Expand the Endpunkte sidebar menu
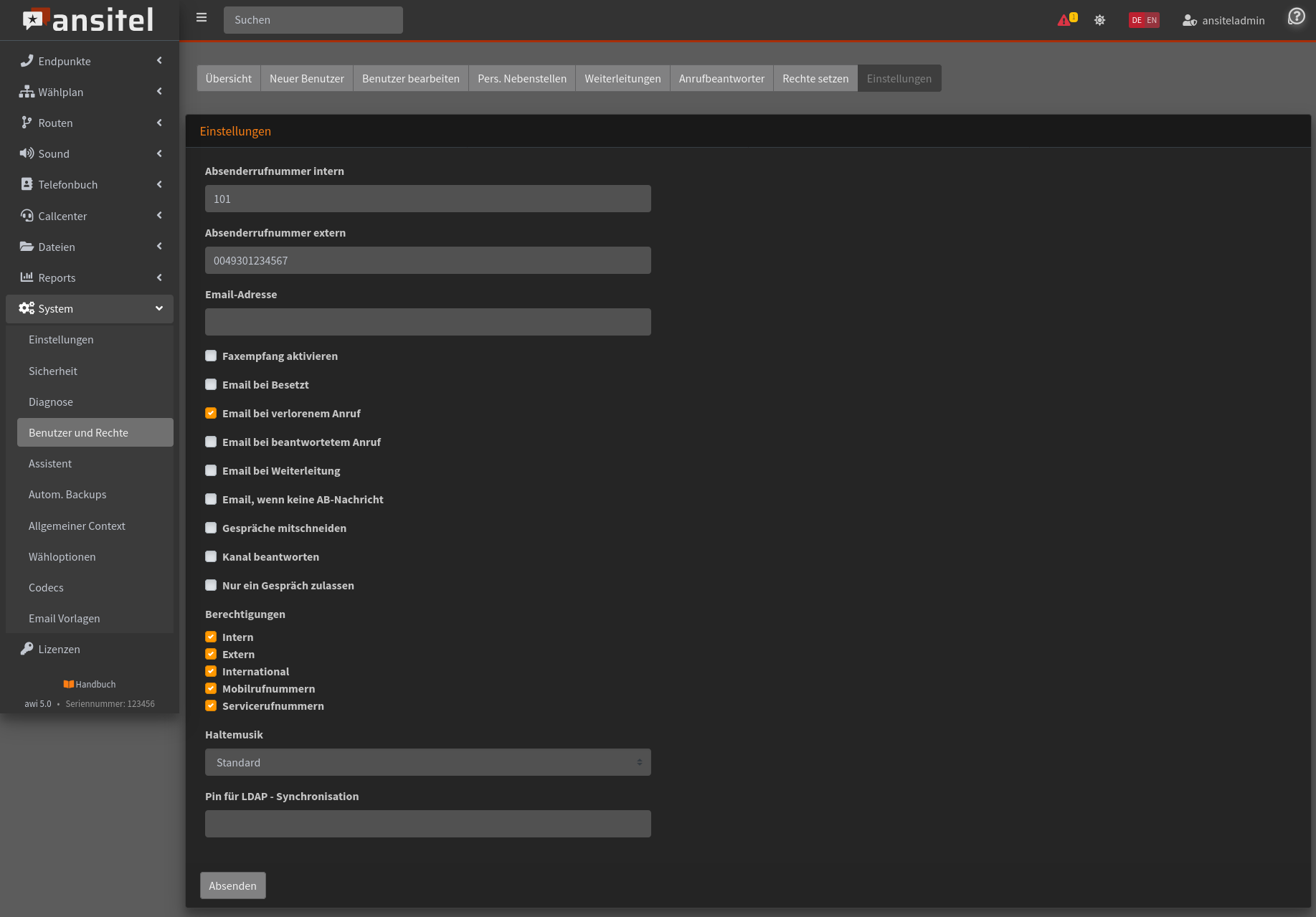Screen dimensions: 1316x917 point(90,61)
